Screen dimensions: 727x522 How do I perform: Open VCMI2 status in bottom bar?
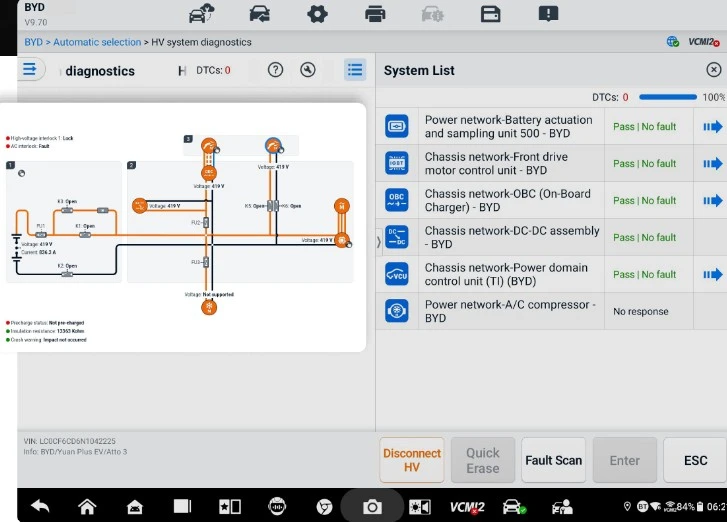coord(467,508)
